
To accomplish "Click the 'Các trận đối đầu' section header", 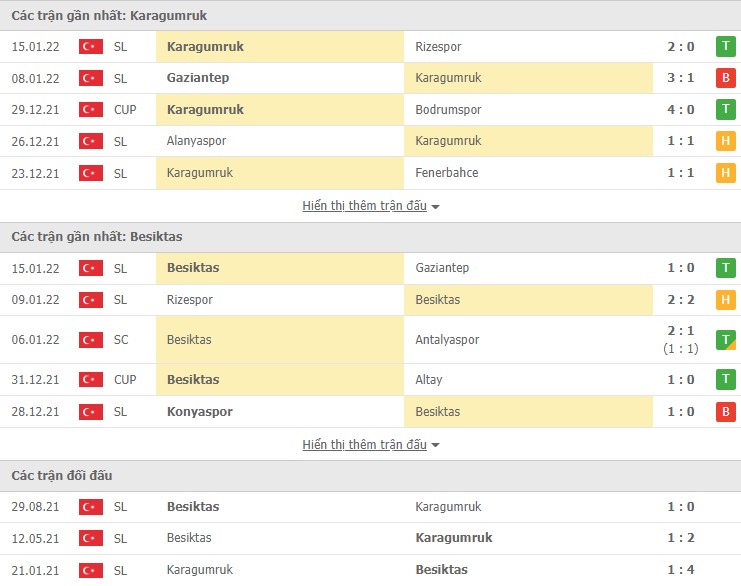I will coord(62,475).
